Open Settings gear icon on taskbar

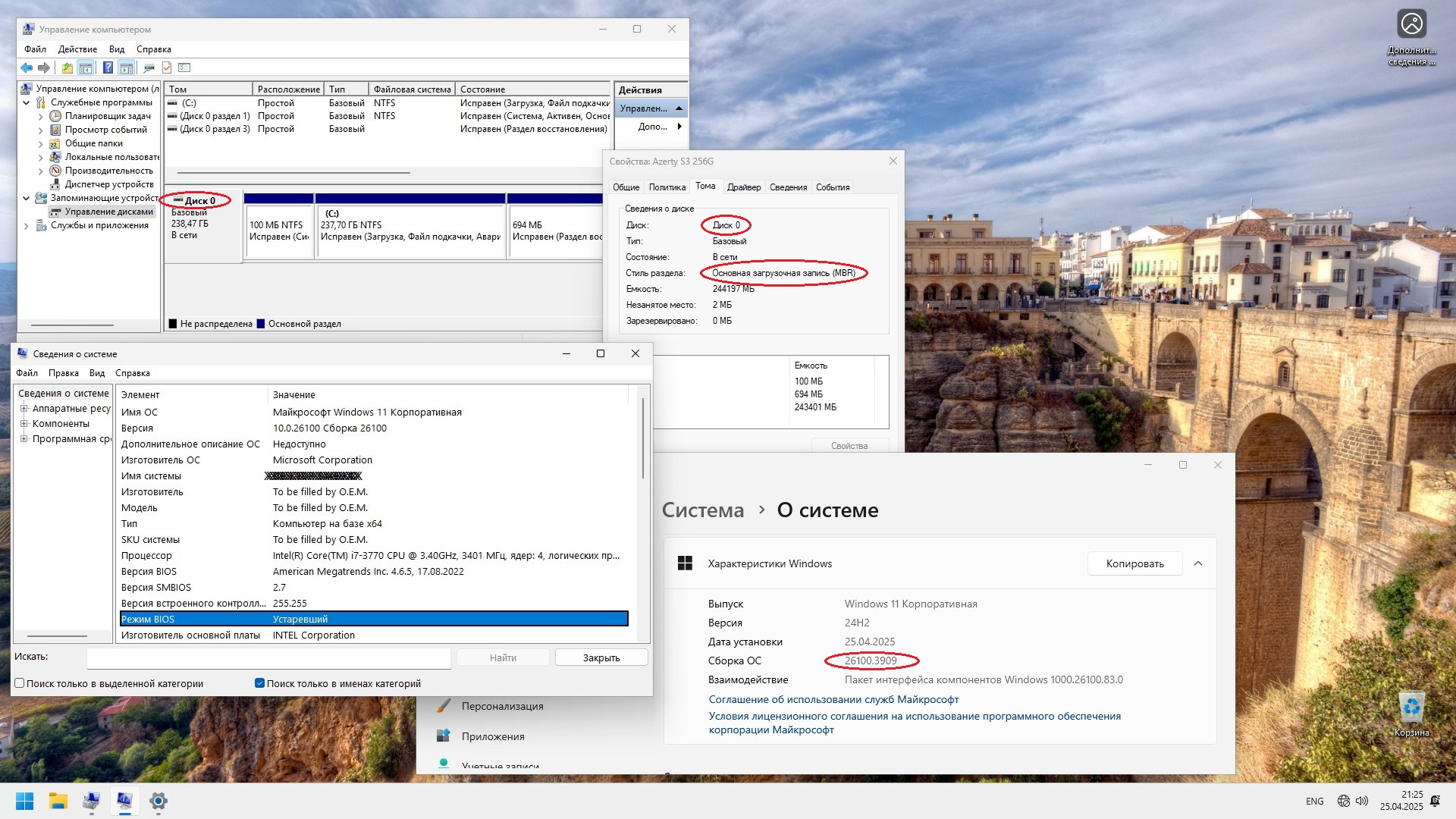coord(158,801)
